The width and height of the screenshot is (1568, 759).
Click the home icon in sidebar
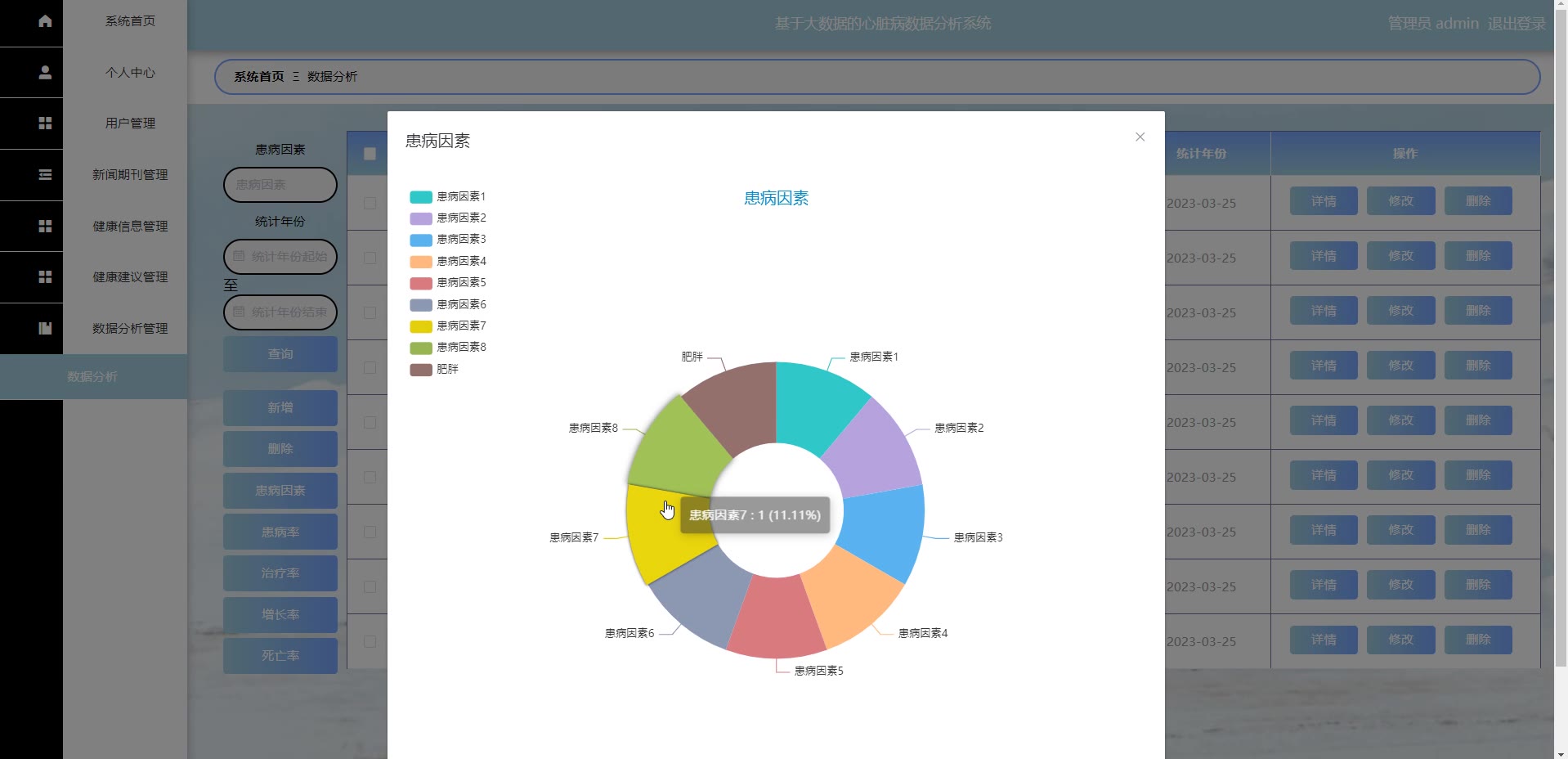tap(45, 21)
